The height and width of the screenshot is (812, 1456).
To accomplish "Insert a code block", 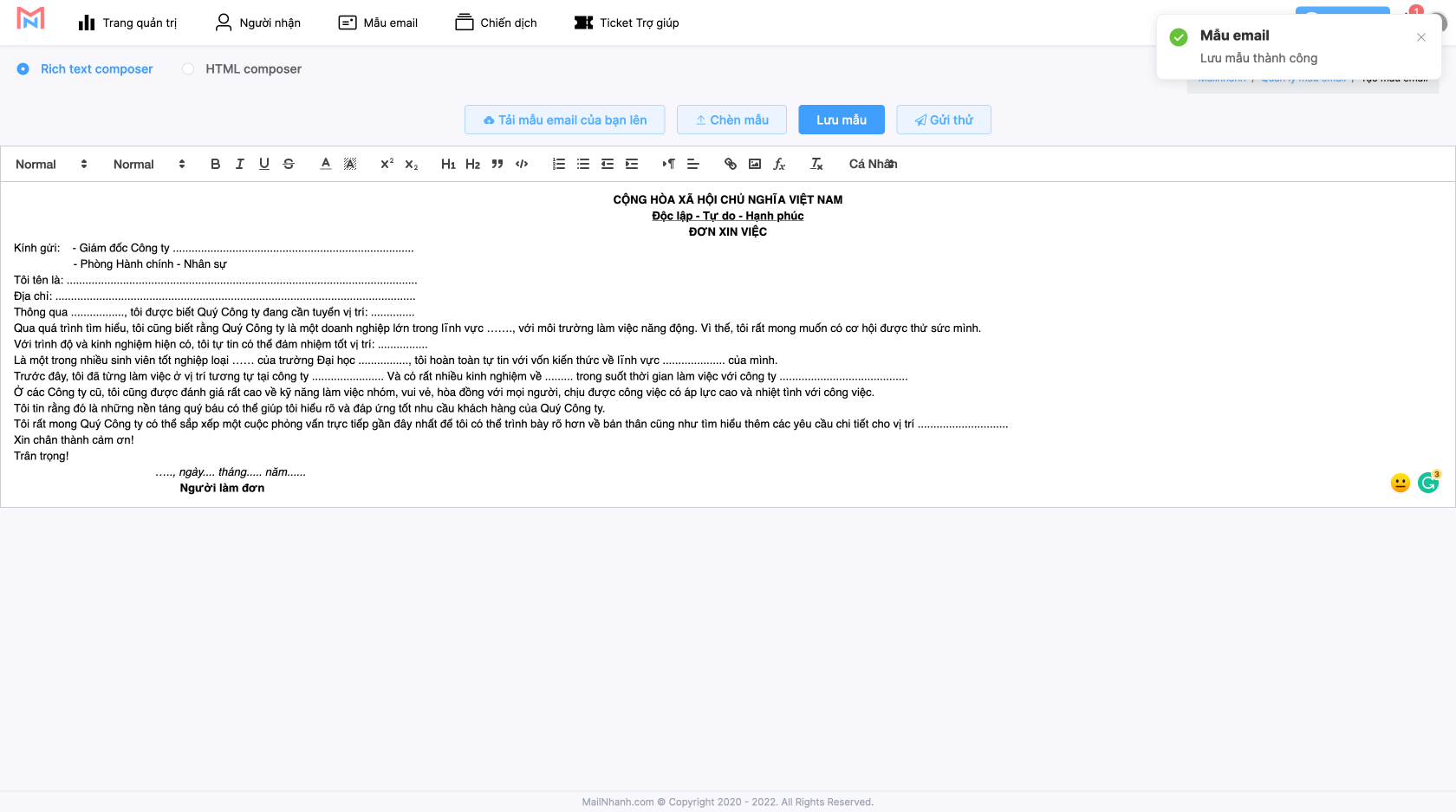I will pyautogui.click(x=522, y=164).
